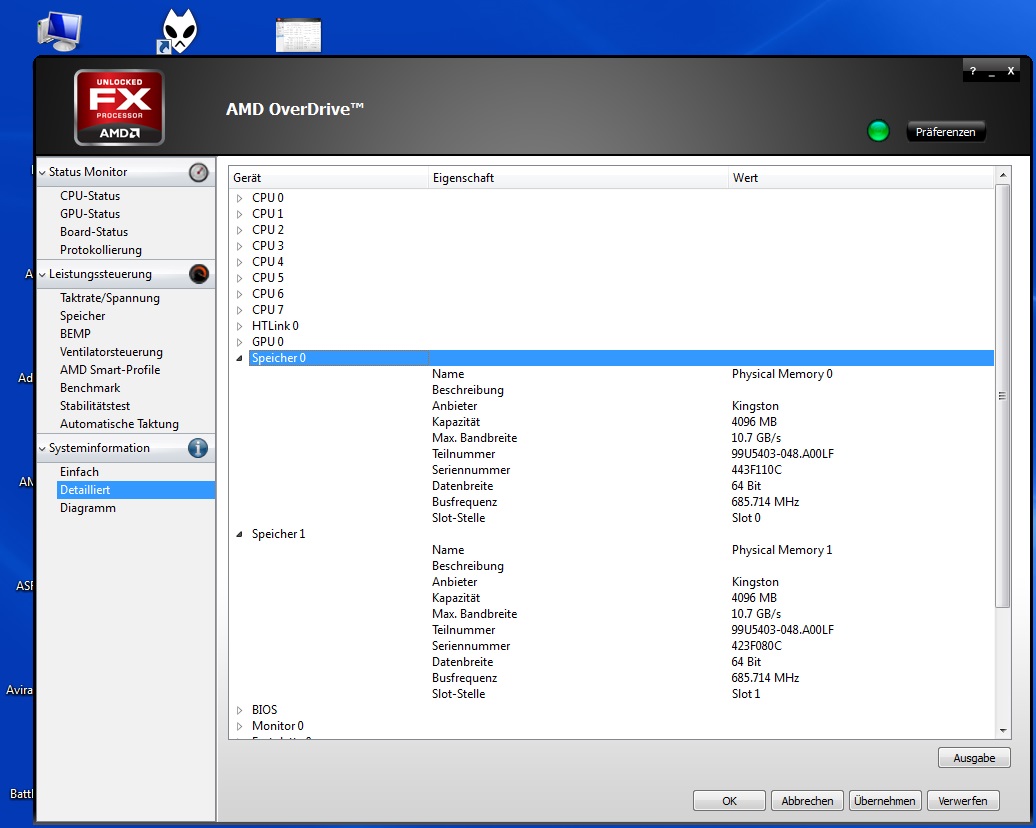
Task: Open the window thumbnail desktop icon
Action: pyautogui.click(x=298, y=35)
